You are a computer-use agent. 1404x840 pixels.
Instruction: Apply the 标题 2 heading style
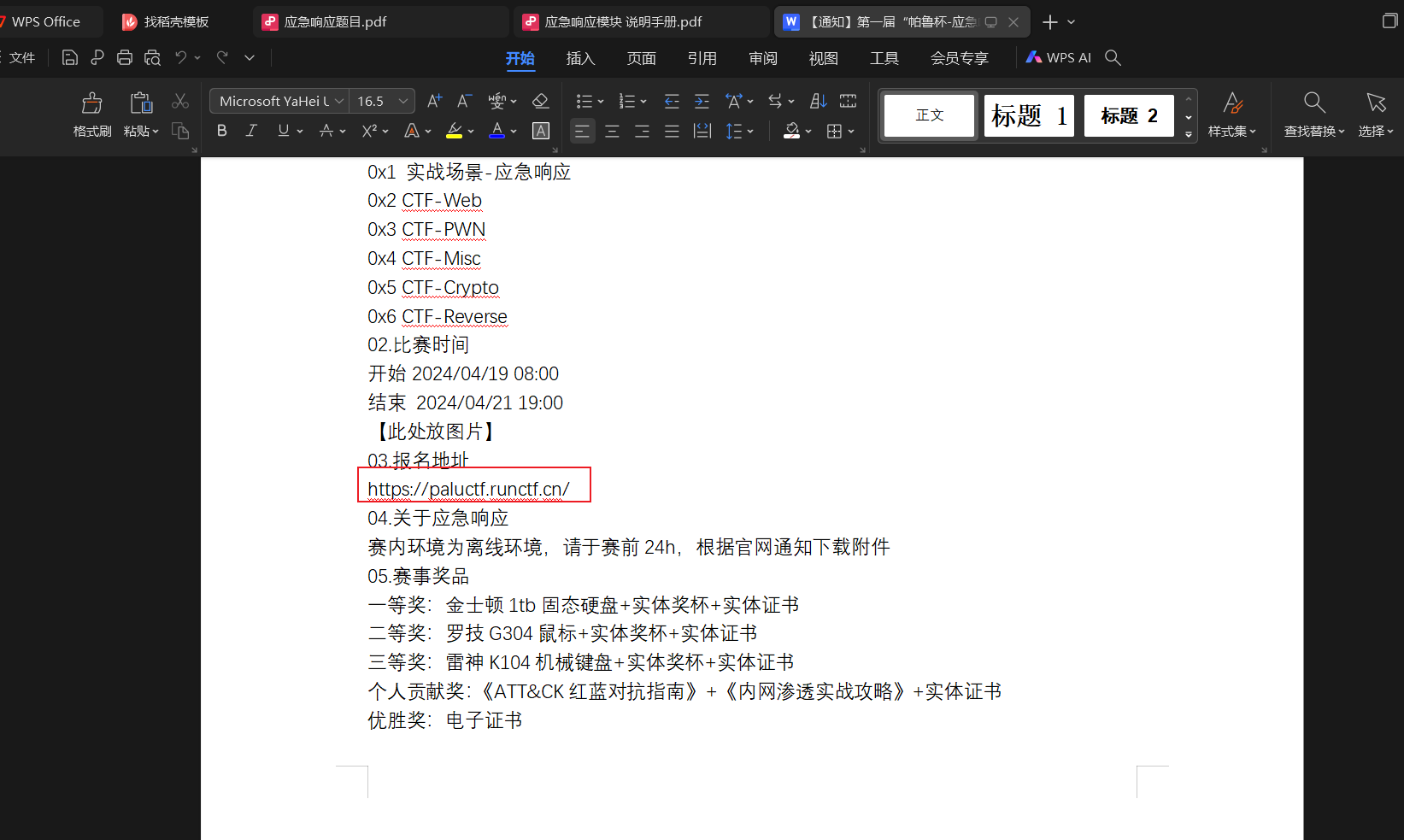(x=1129, y=115)
